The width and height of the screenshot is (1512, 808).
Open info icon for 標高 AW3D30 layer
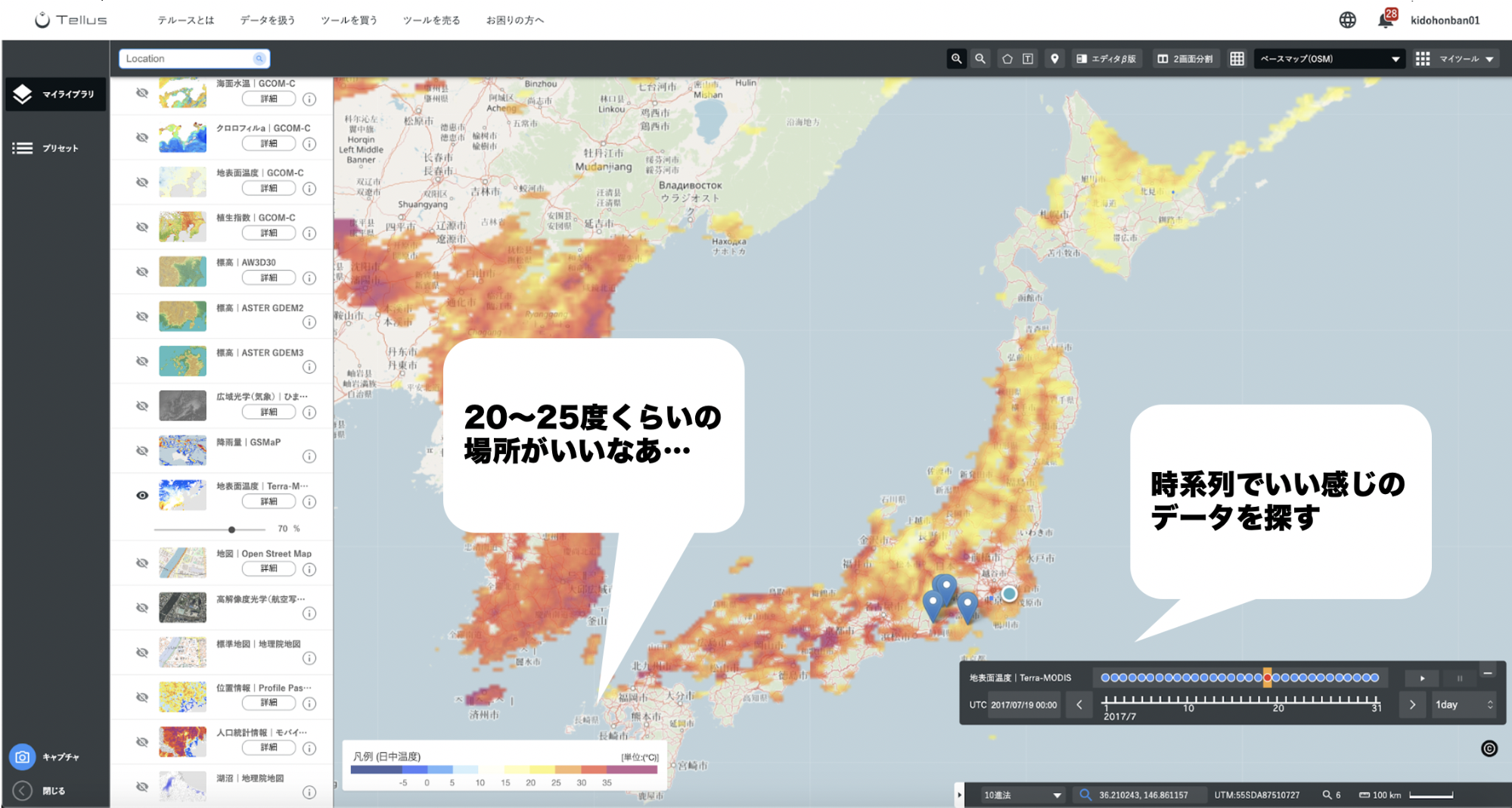click(309, 278)
